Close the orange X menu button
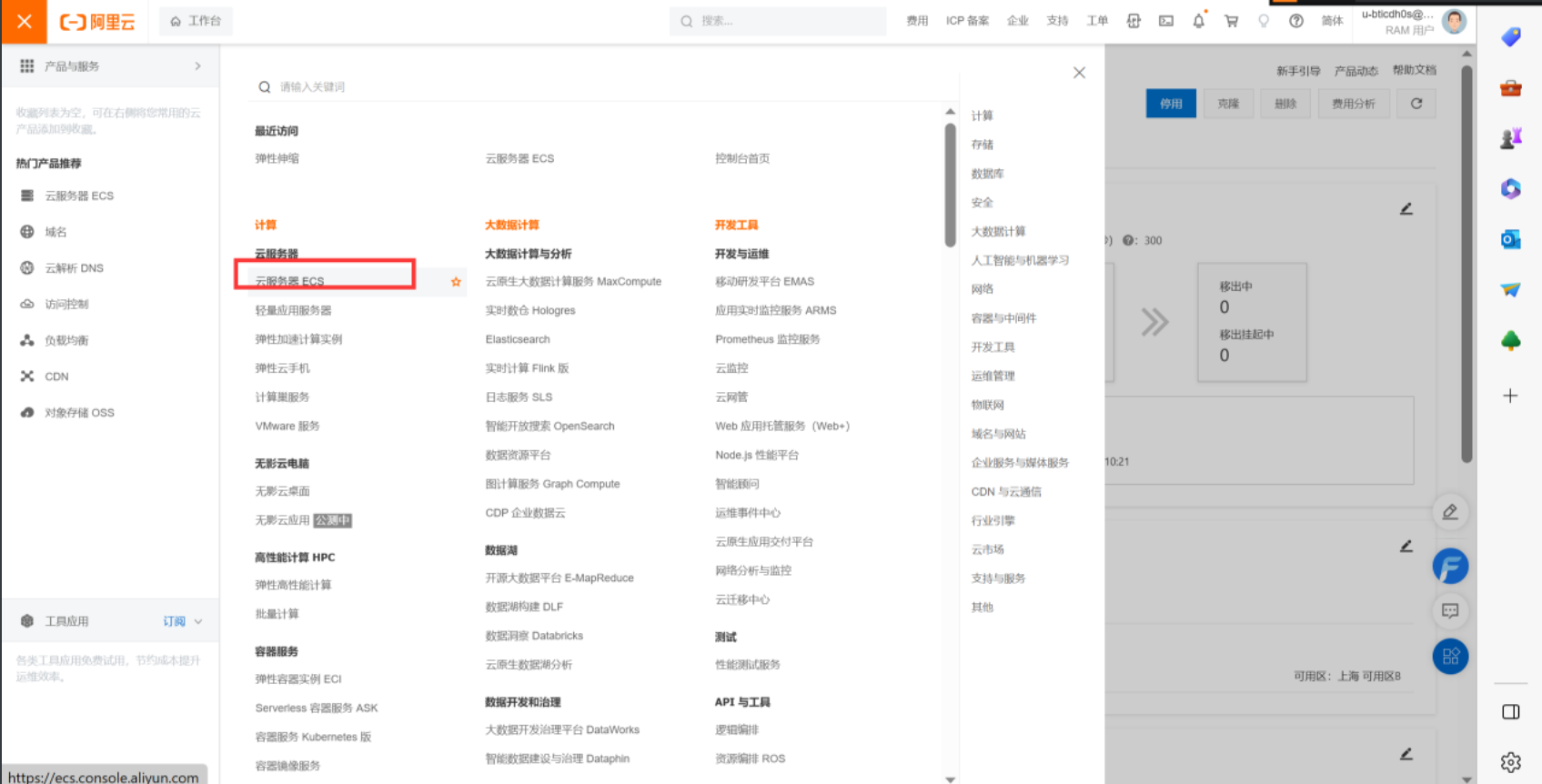Viewport: 1542px width, 784px height. pos(24,21)
